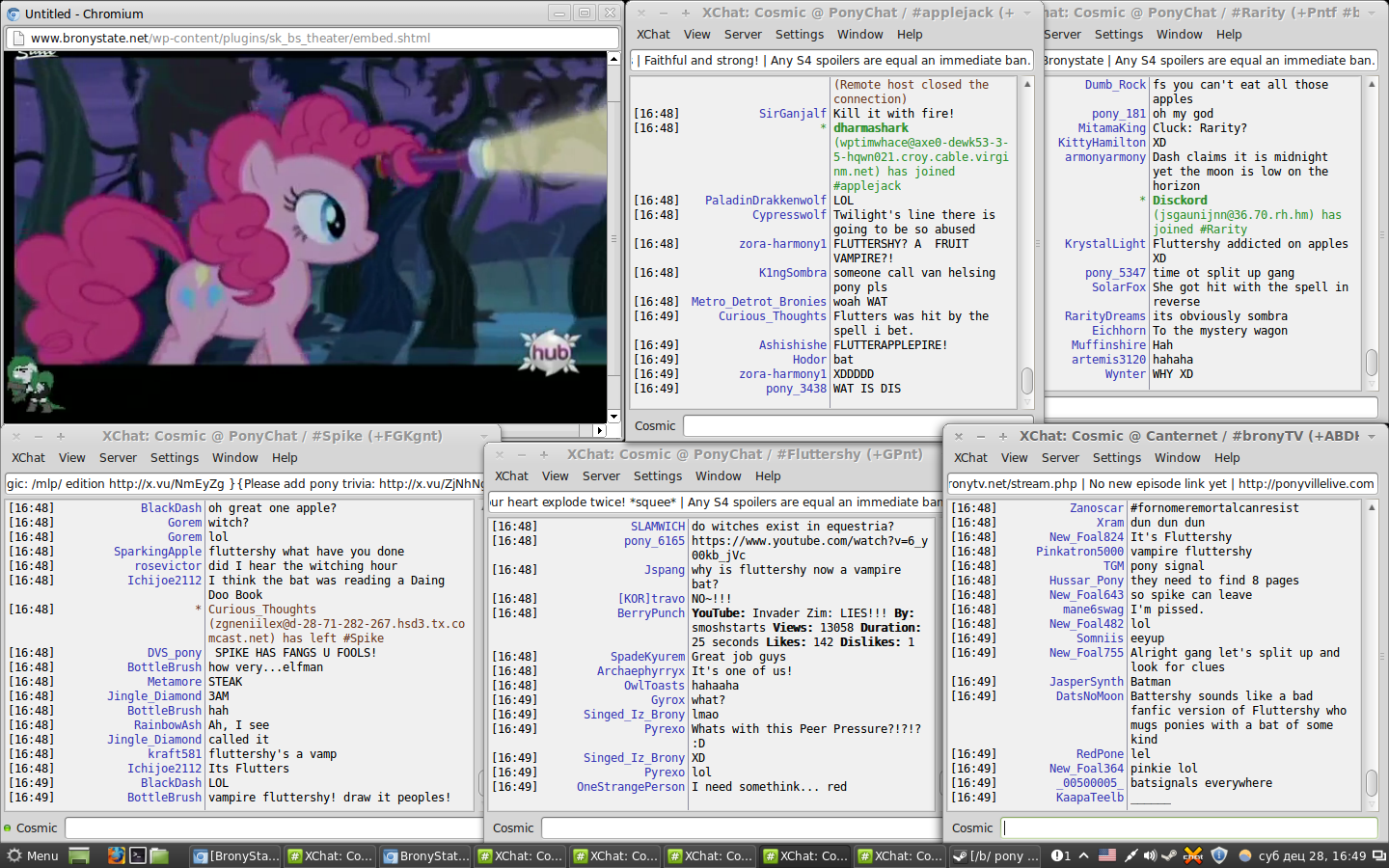The width and height of the screenshot is (1389, 868).
Task: Open the network connection tray icon
Action: coord(1130,855)
